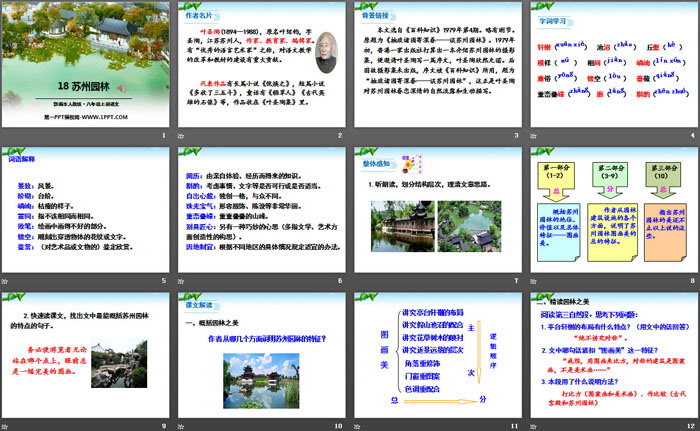Click the animation star icon under slide 10
The width and height of the screenshot is (700, 431).
(178, 426)
